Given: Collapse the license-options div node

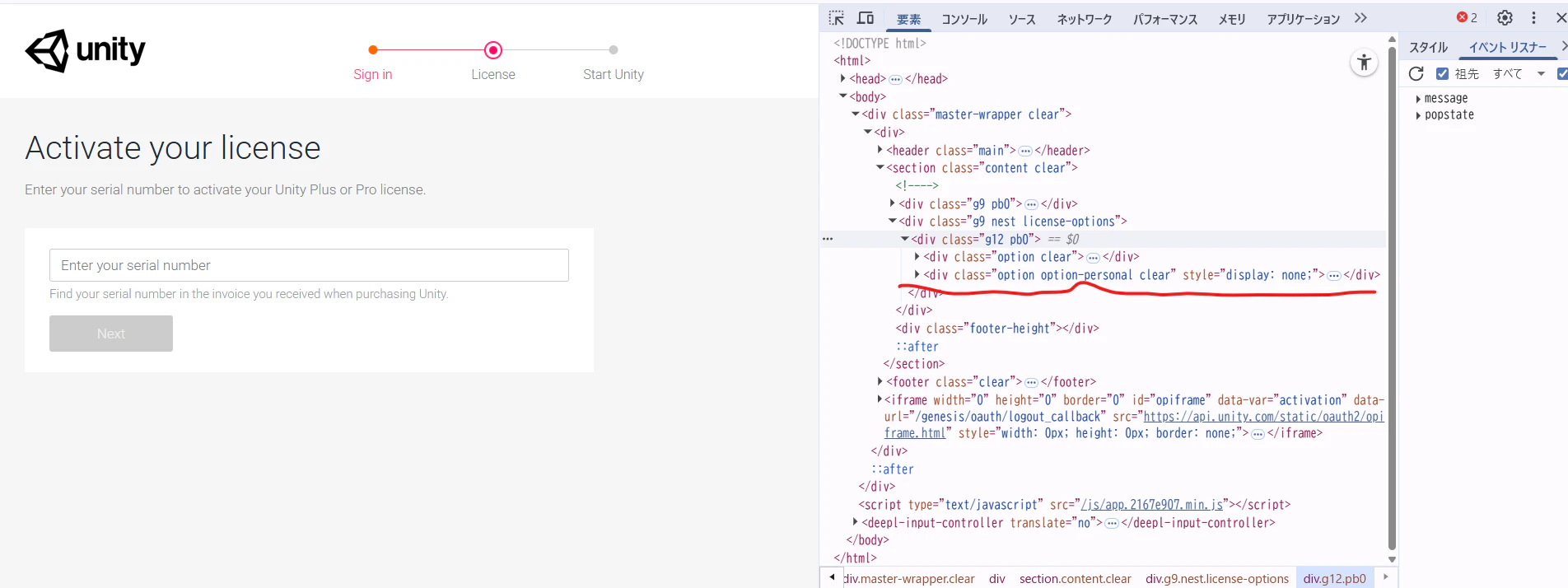Looking at the screenshot, I should pyautogui.click(x=892, y=221).
